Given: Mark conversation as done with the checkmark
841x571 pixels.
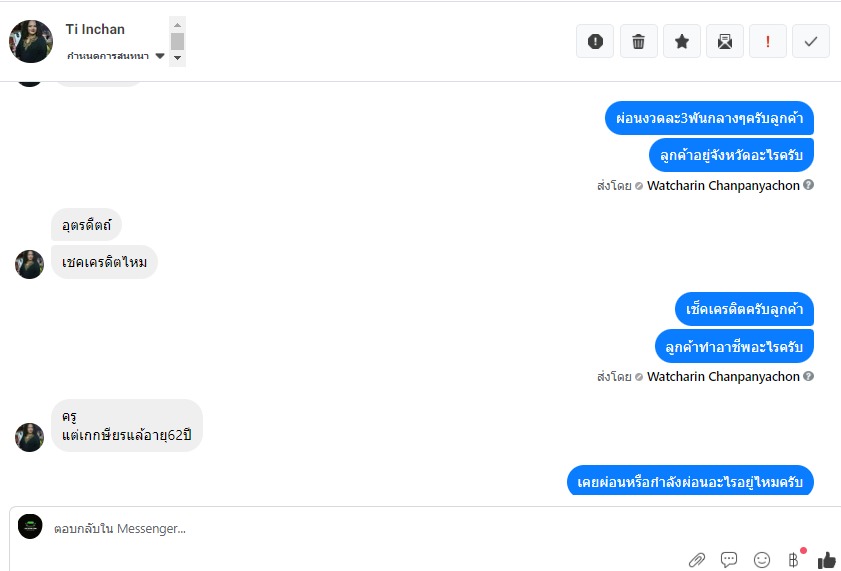Looking at the screenshot, I should point(811,41).
